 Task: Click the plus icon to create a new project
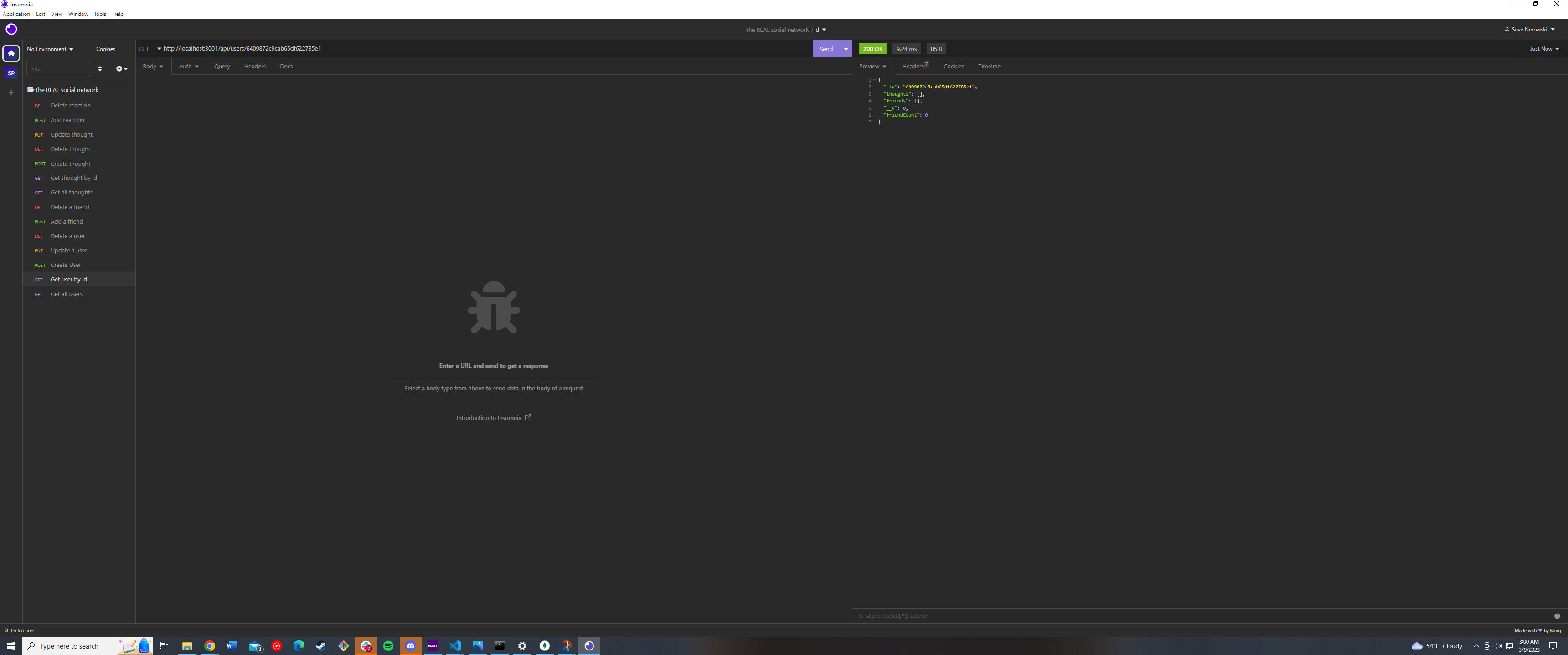(x=11, y=92)
